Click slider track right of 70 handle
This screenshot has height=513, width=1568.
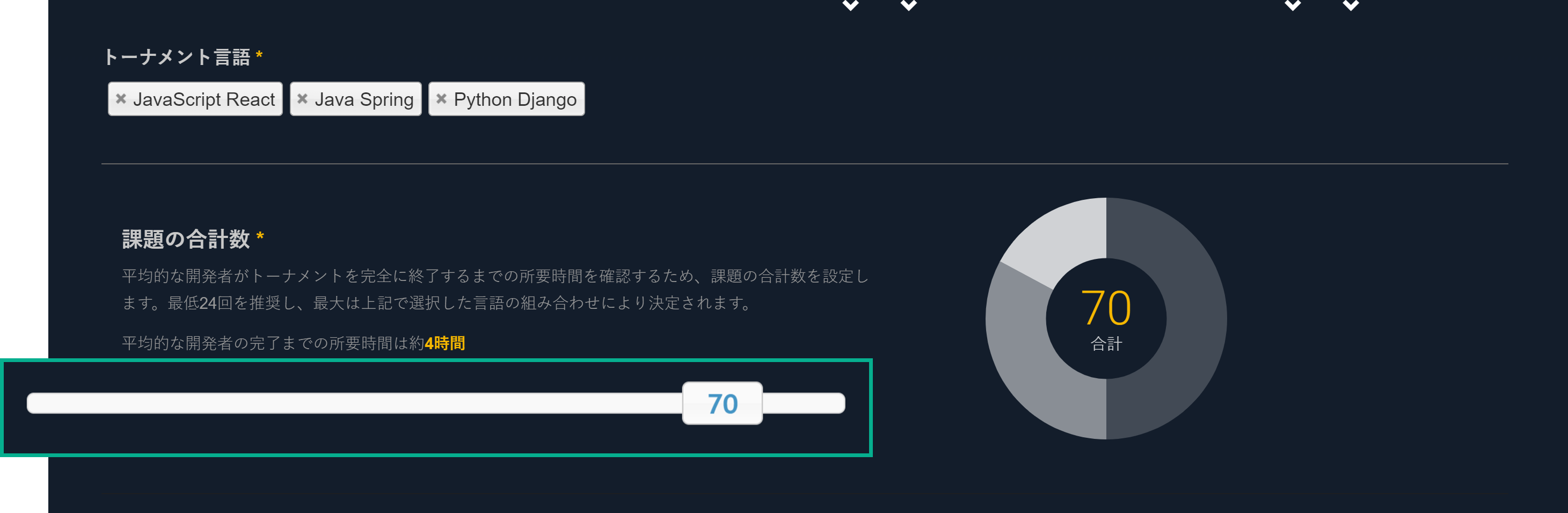click(804, 403)
